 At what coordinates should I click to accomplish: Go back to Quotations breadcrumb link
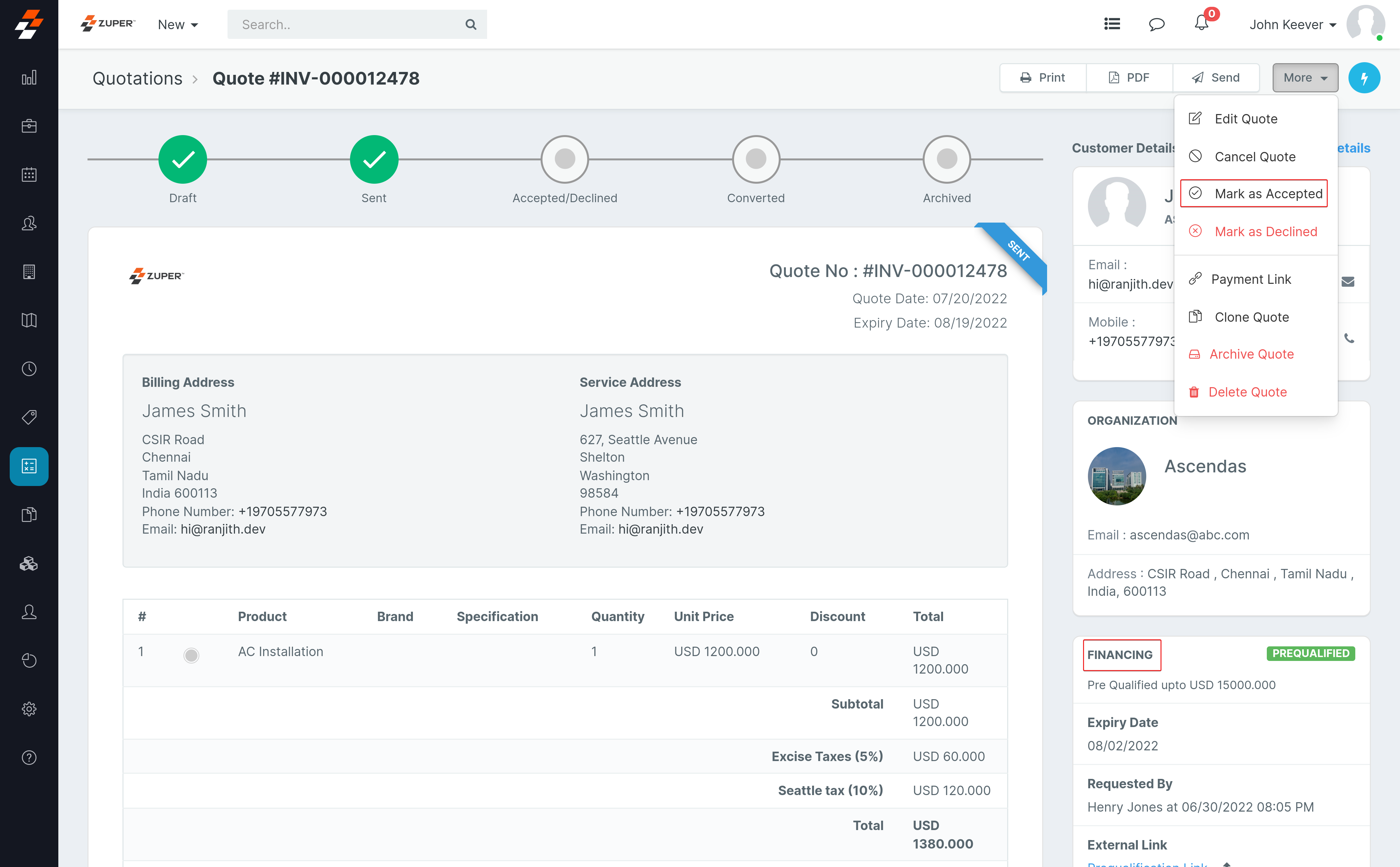pyautogui.click(x=137, y=78)
